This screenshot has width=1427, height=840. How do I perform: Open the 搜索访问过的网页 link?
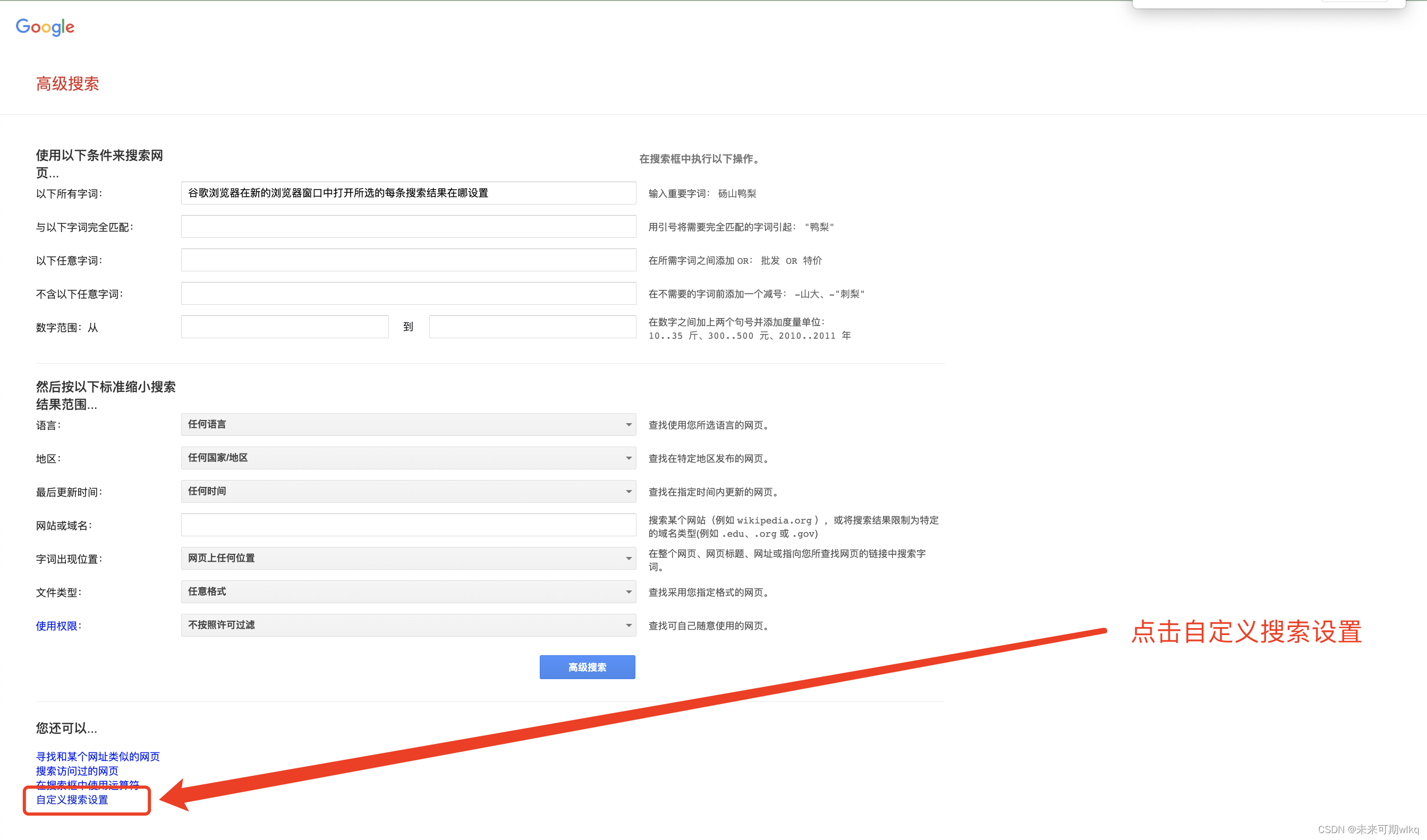pyautogui.click(x=77, y=771)
